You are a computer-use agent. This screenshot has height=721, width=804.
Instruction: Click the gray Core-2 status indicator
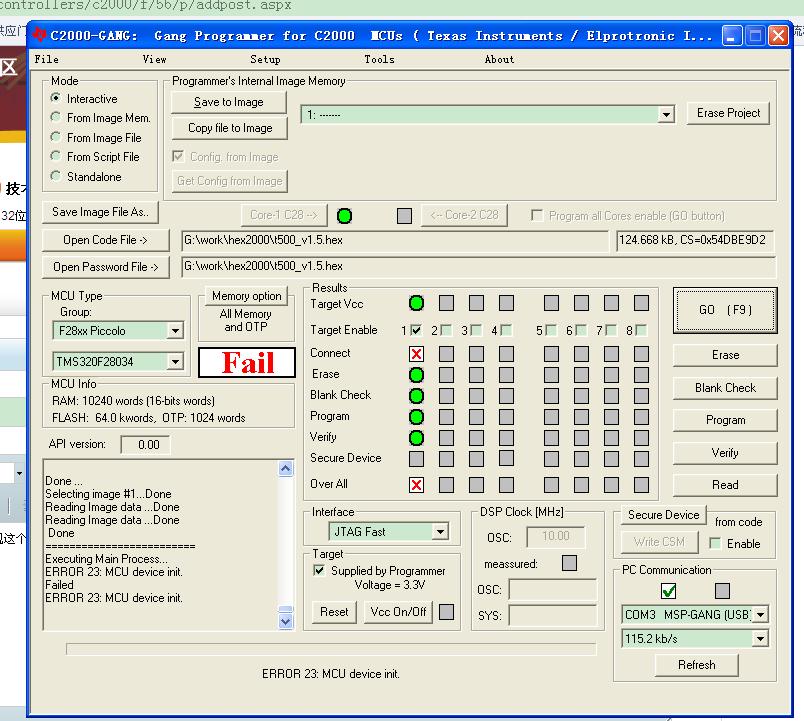coord(404,216)
